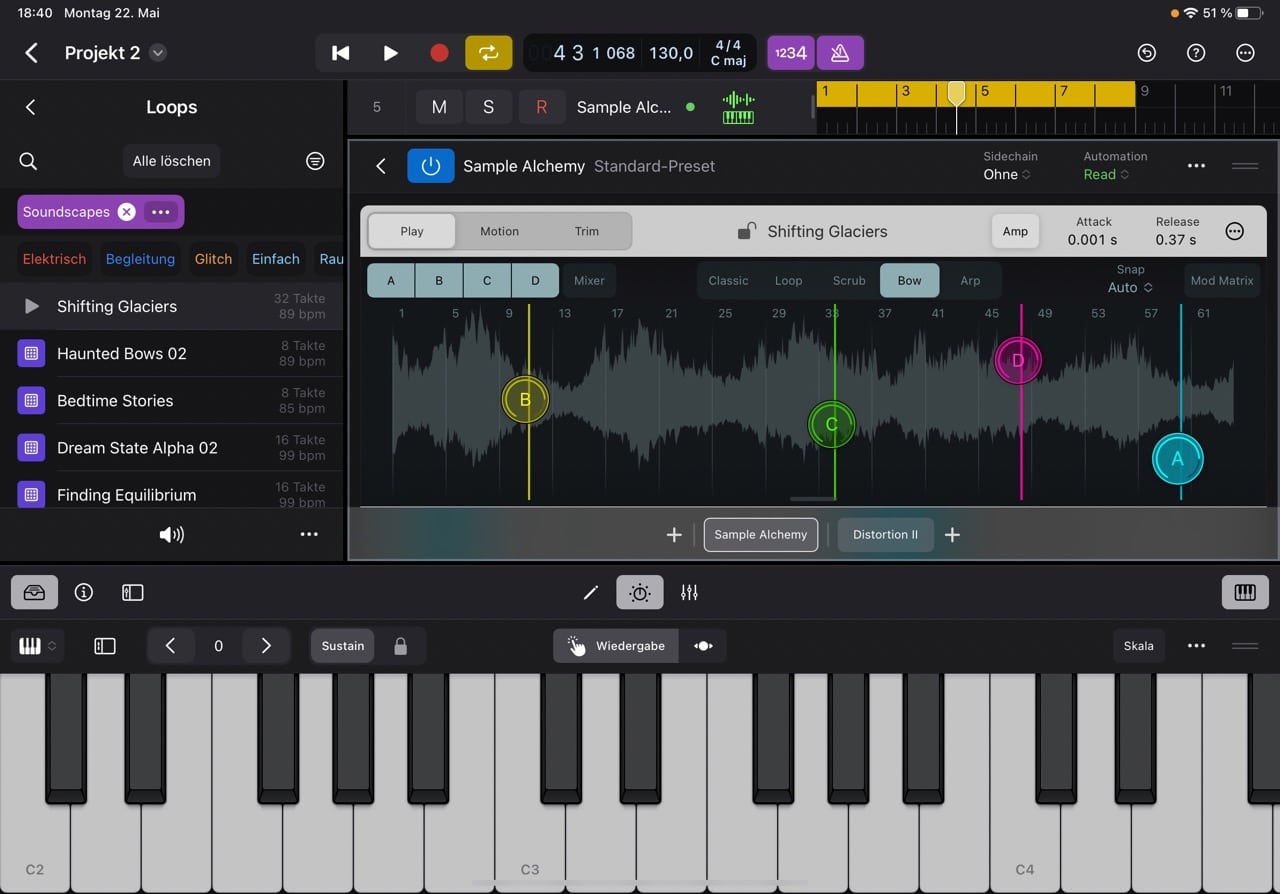Toggle the Sustain button
This screenshot has height=894, width=1280.
point(343,646)
